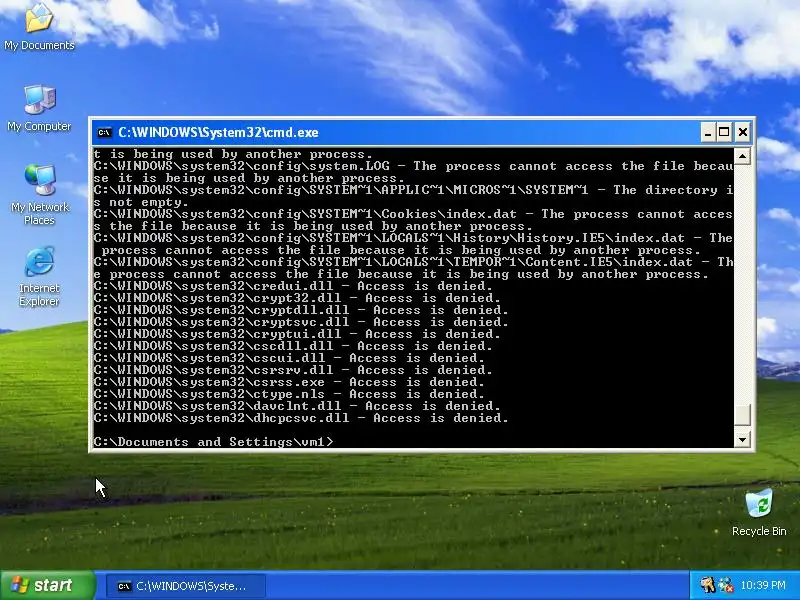The width and height of the screenshot is (800, 600).
Task: Click the cryptsvc.dll access denied line
Action: coord(301,322)
